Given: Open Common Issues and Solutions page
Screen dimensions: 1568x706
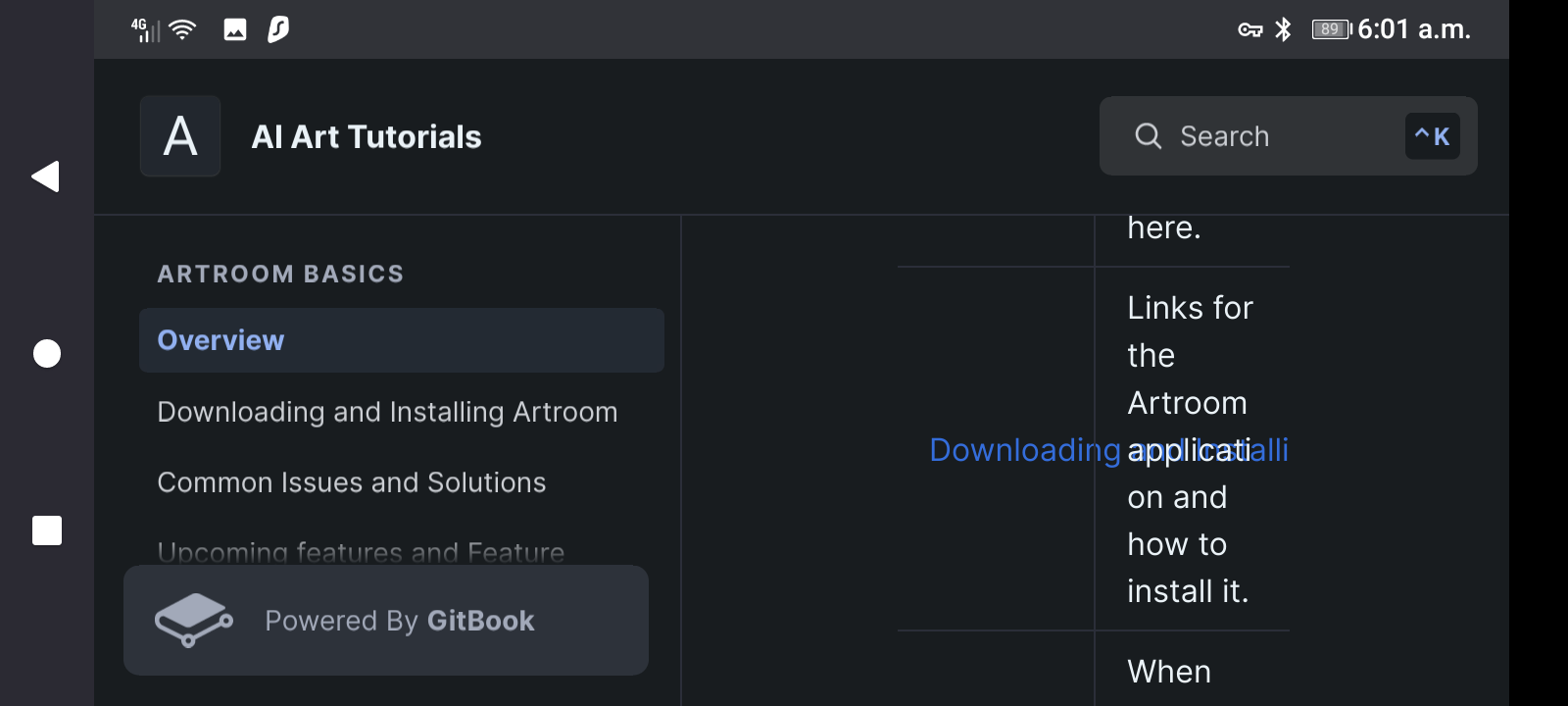Looking at the screenshot, I should [x=352, y=482].
